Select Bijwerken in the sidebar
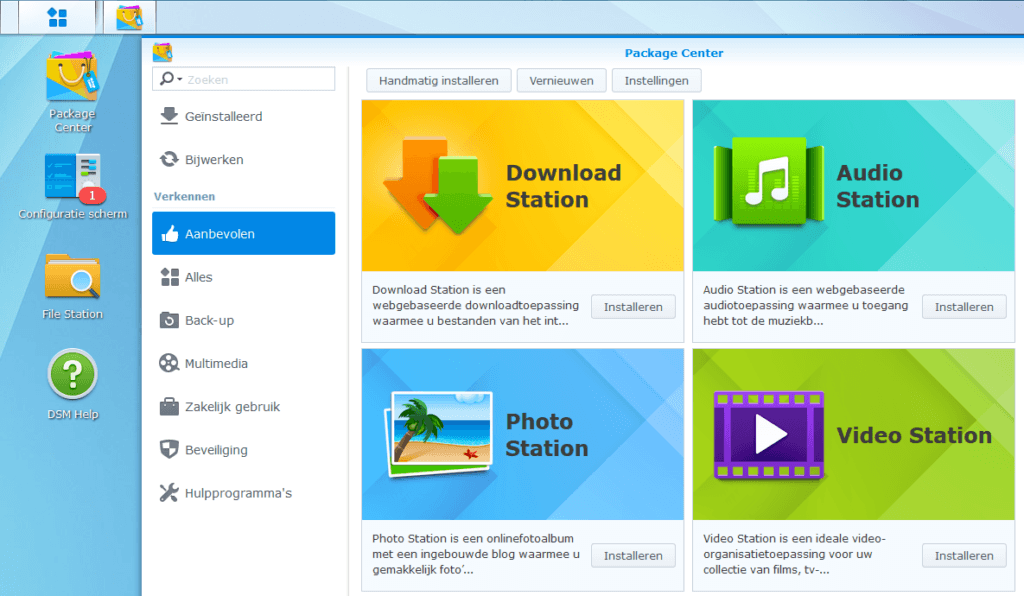Viewport: 1024px width, 596px height. click(x=244, y=159)
